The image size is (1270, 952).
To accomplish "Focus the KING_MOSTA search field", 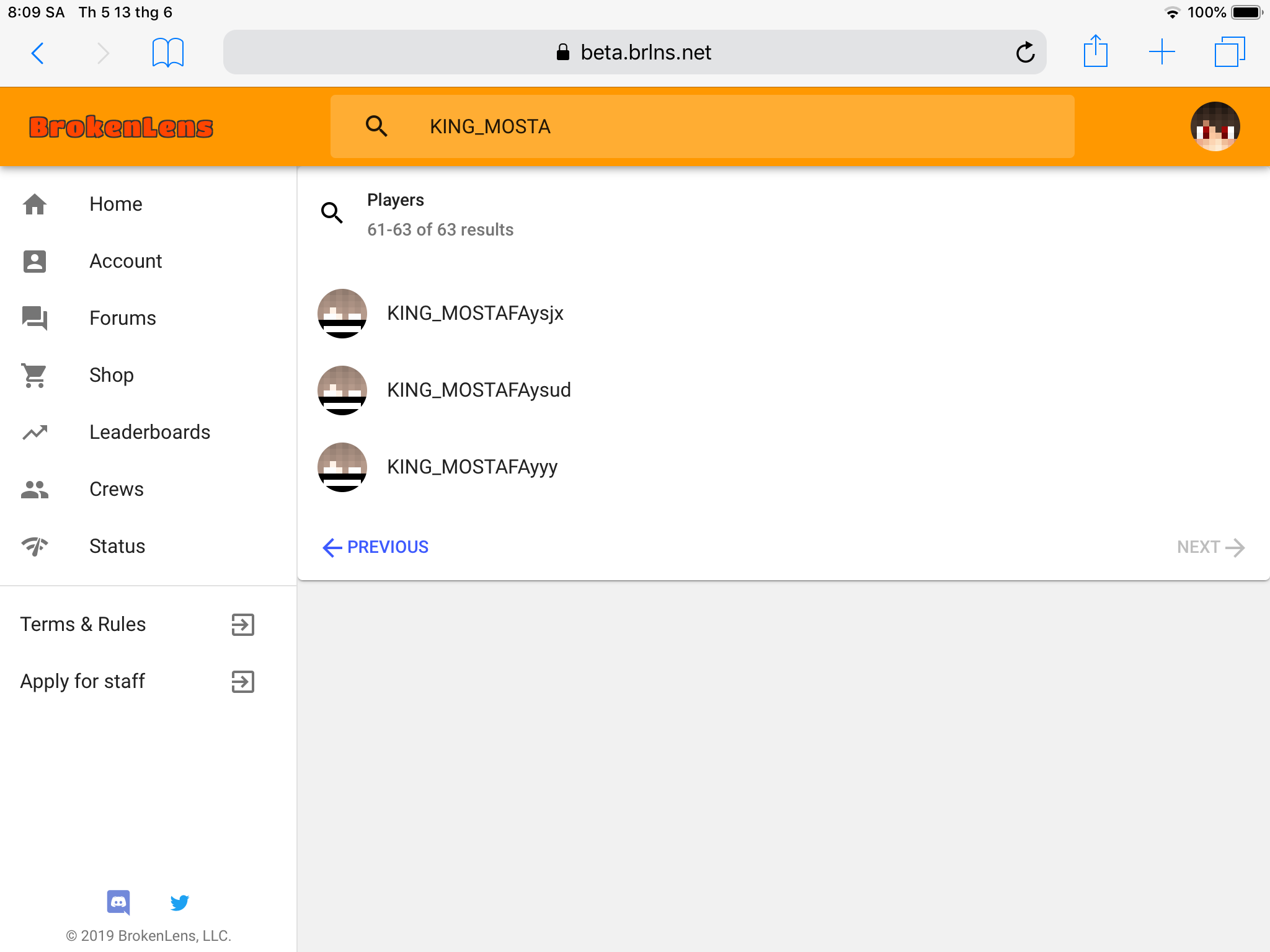I will 702,126.
